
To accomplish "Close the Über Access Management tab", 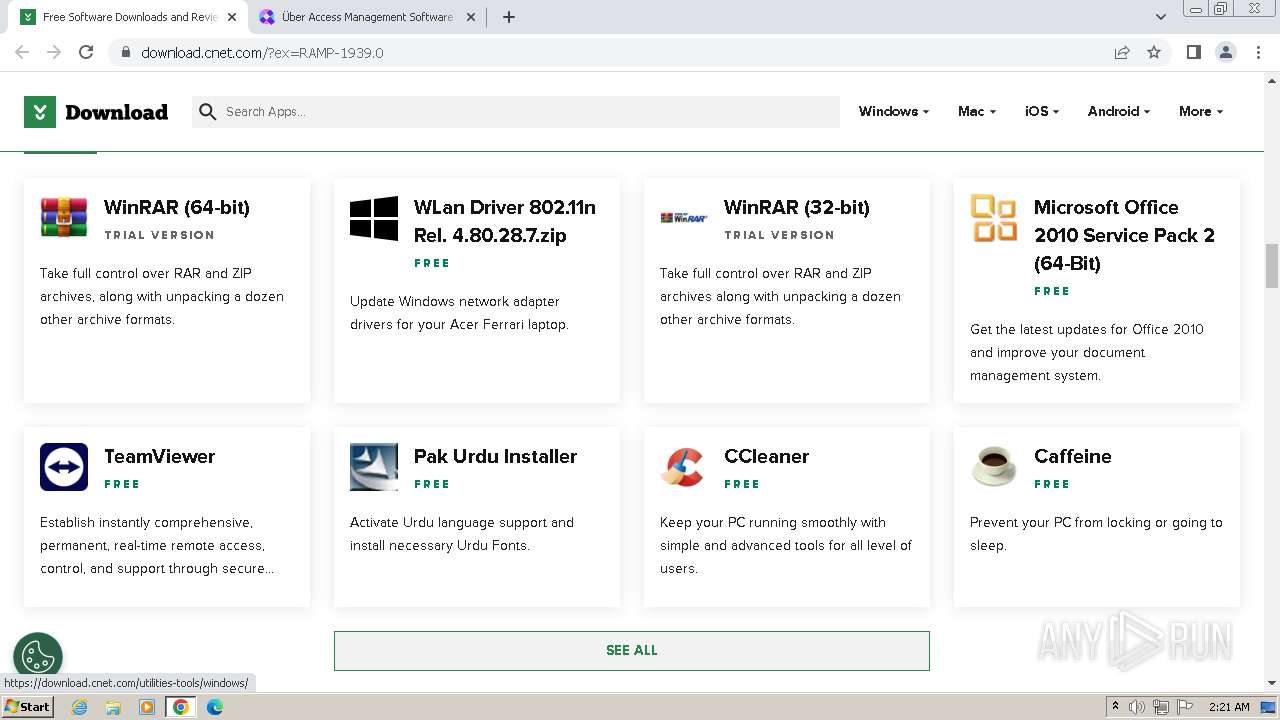I will click(x=471, y=17).
